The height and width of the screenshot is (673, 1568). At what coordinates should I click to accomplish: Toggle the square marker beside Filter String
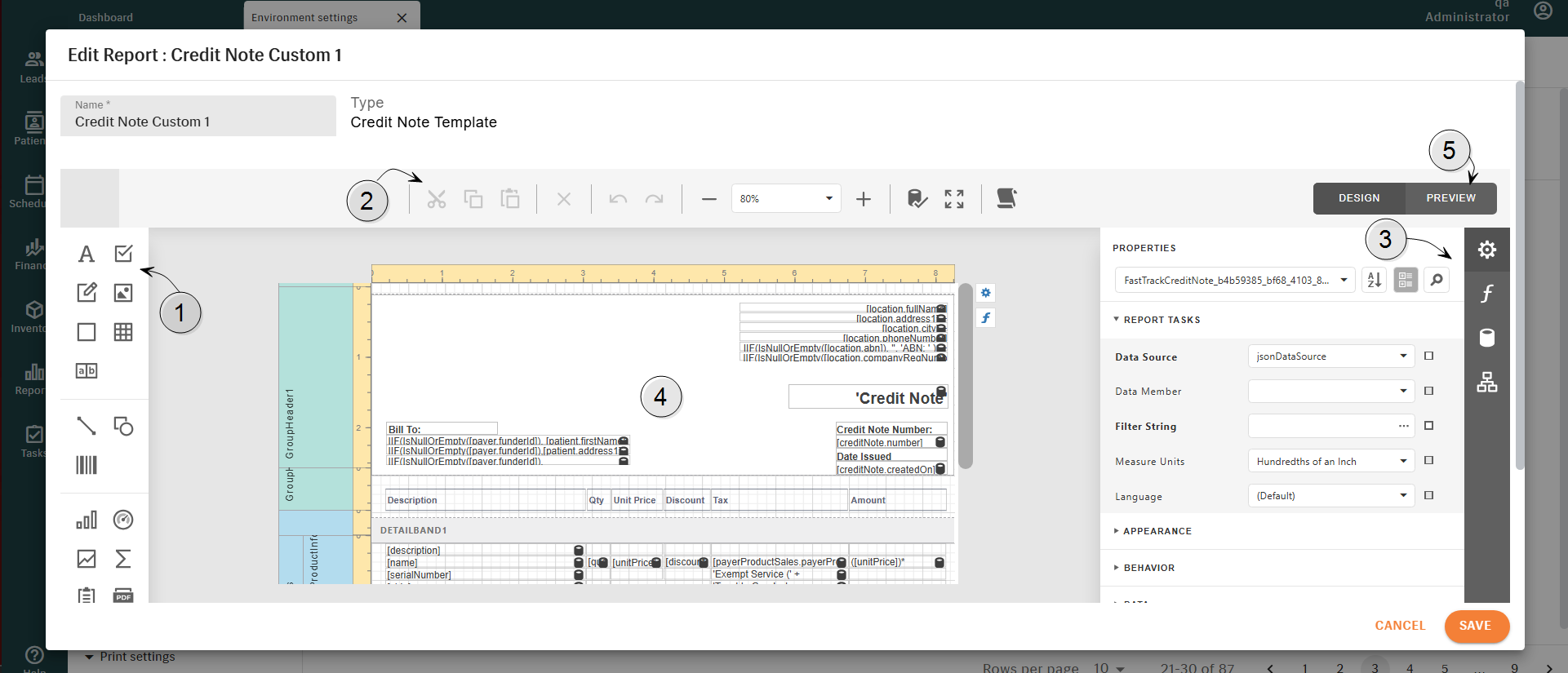(1428, 426)
